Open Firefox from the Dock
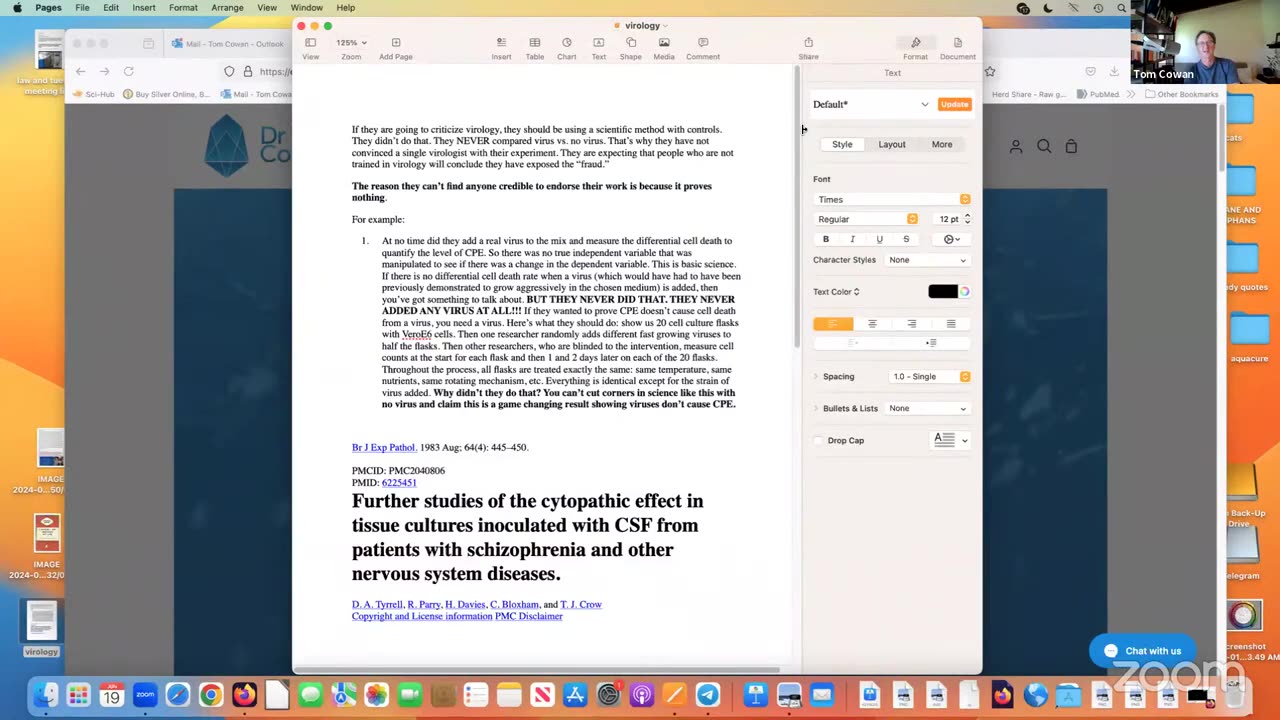This screenshot has width=1280, height=720. coord(244,695)
